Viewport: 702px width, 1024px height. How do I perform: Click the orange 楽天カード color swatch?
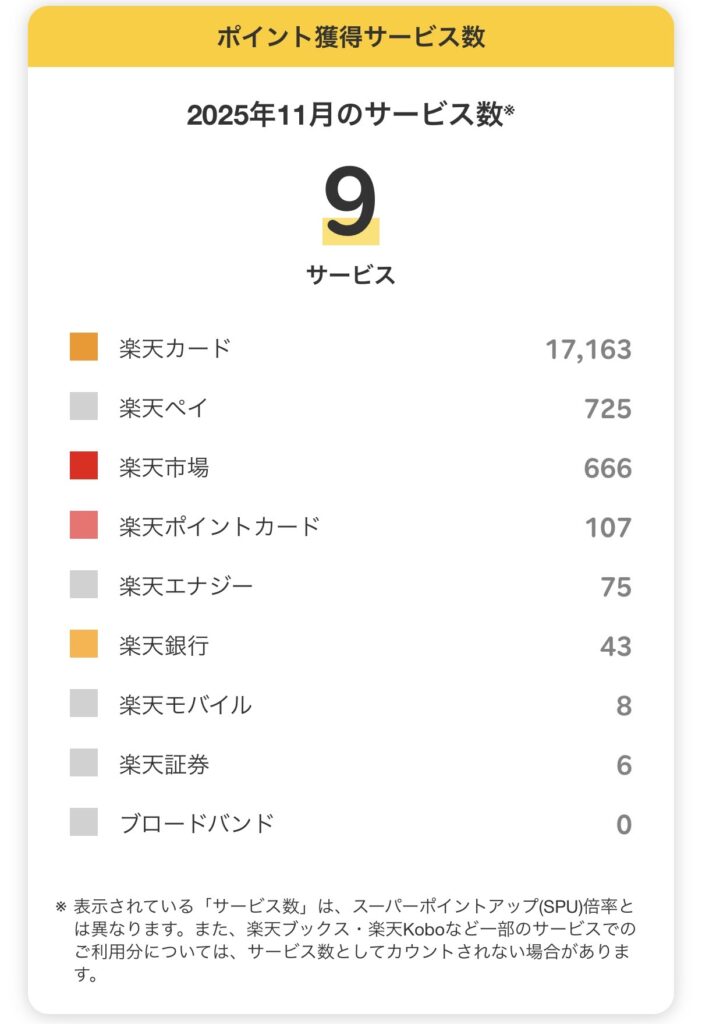[x=84, y=347]
